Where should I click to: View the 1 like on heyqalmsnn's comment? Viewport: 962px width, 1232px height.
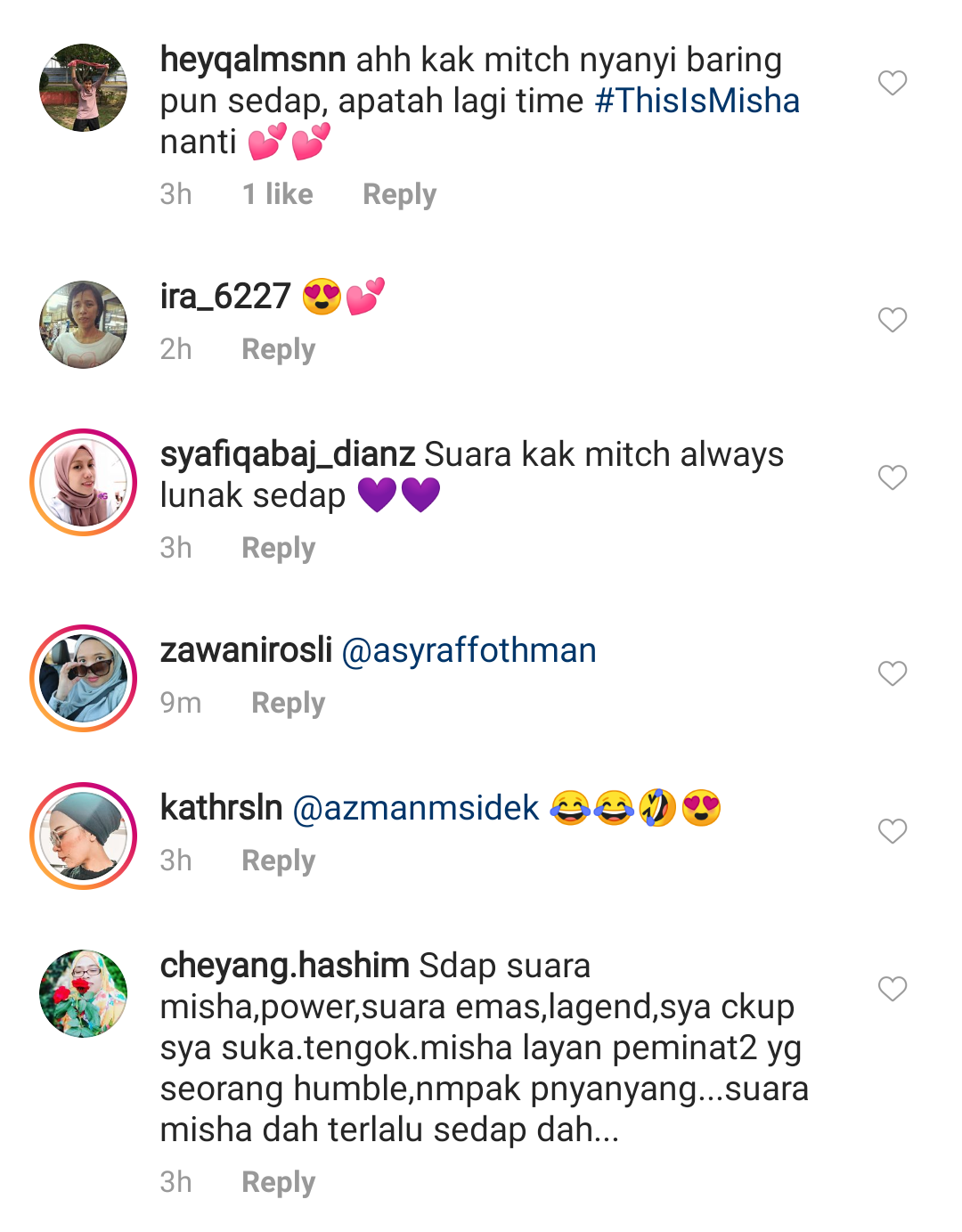278,194
